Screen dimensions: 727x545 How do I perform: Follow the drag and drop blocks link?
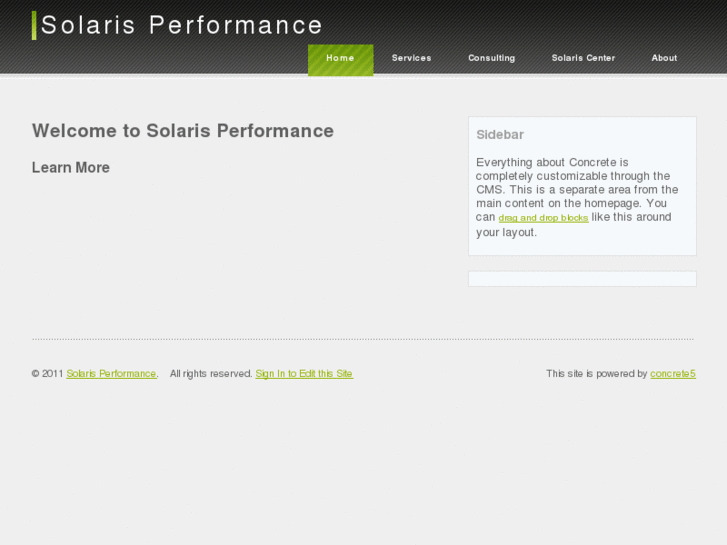pos(543,218)
